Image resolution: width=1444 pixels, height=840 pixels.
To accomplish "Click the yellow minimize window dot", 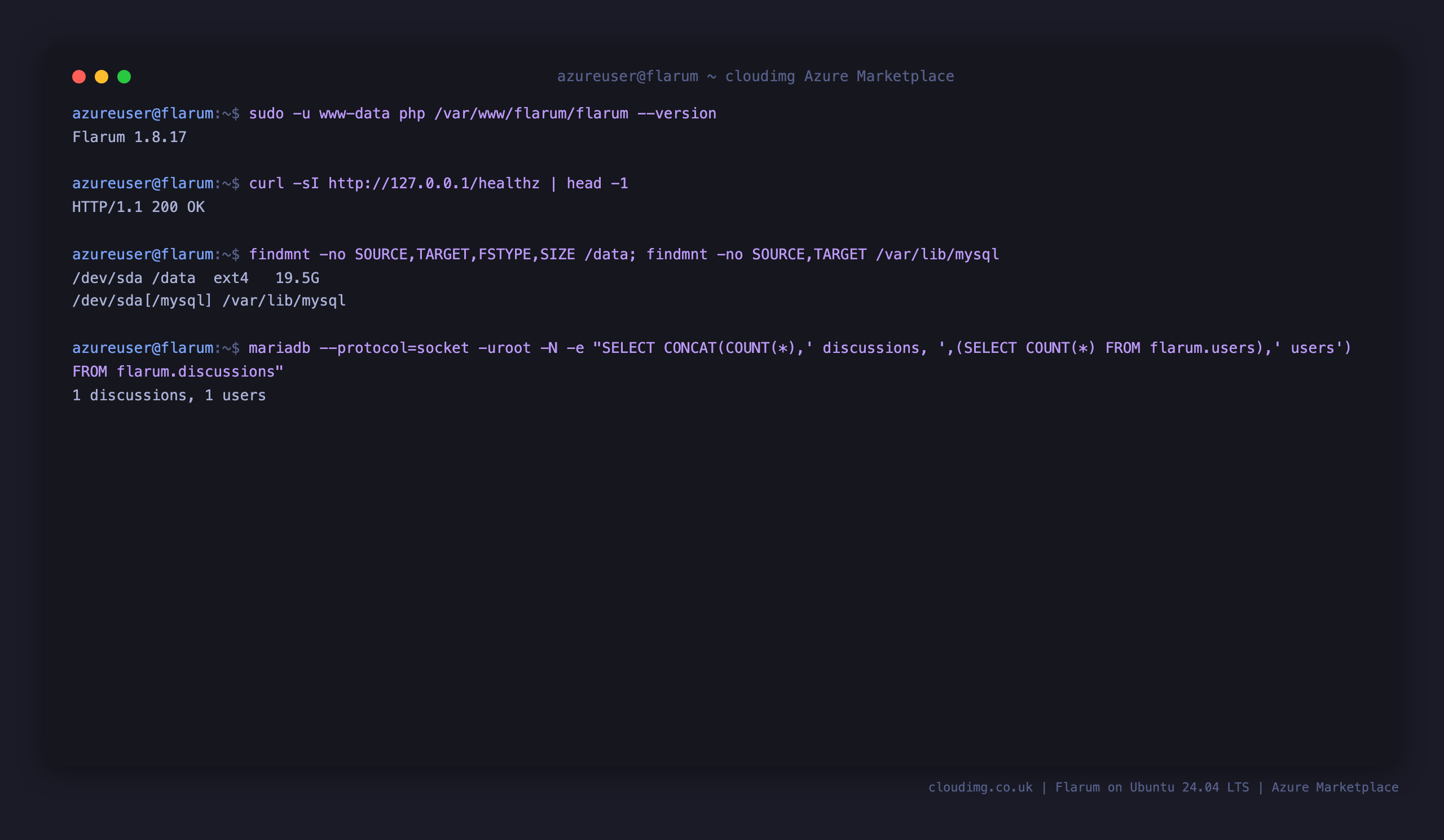I will [102, 77].
